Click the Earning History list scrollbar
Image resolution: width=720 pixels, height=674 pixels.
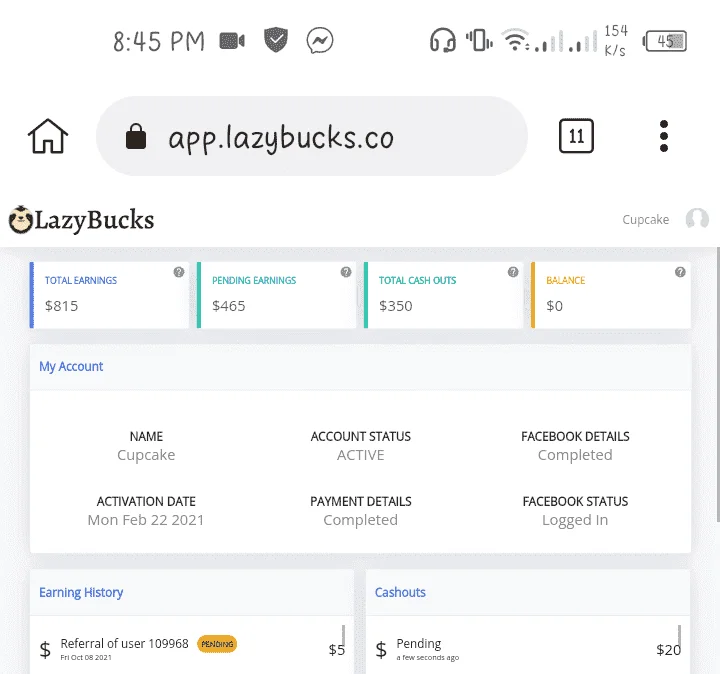pos(343,636)
